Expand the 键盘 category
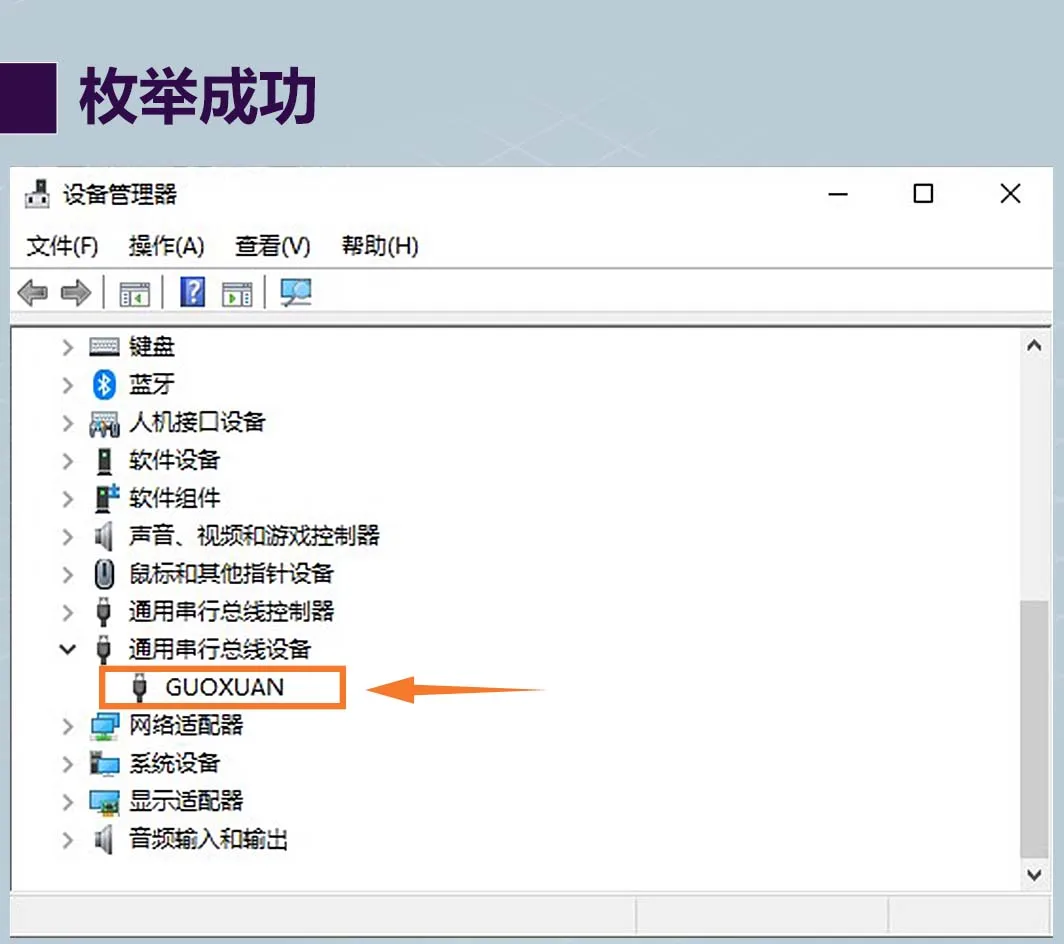Viewport: 1064px width, 944px height. click(x=67, y=347)
